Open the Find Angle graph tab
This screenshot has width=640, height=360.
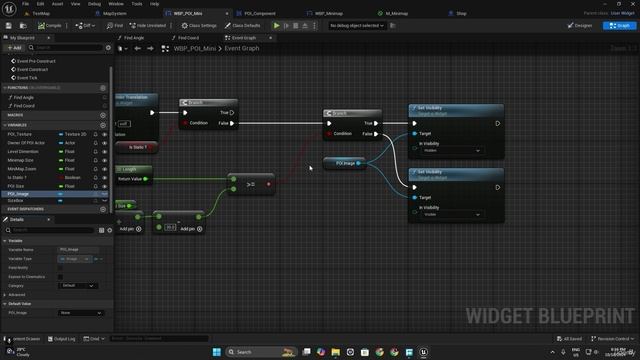(134, 38)
